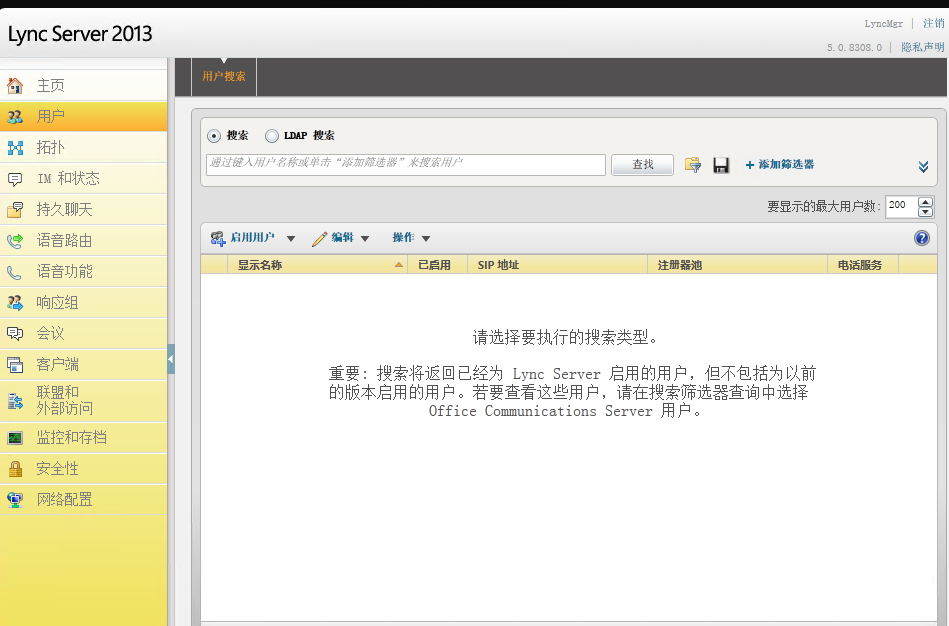Open help via the blue question mark icon
Screen dimensions: 949x626
click(921, 238)
